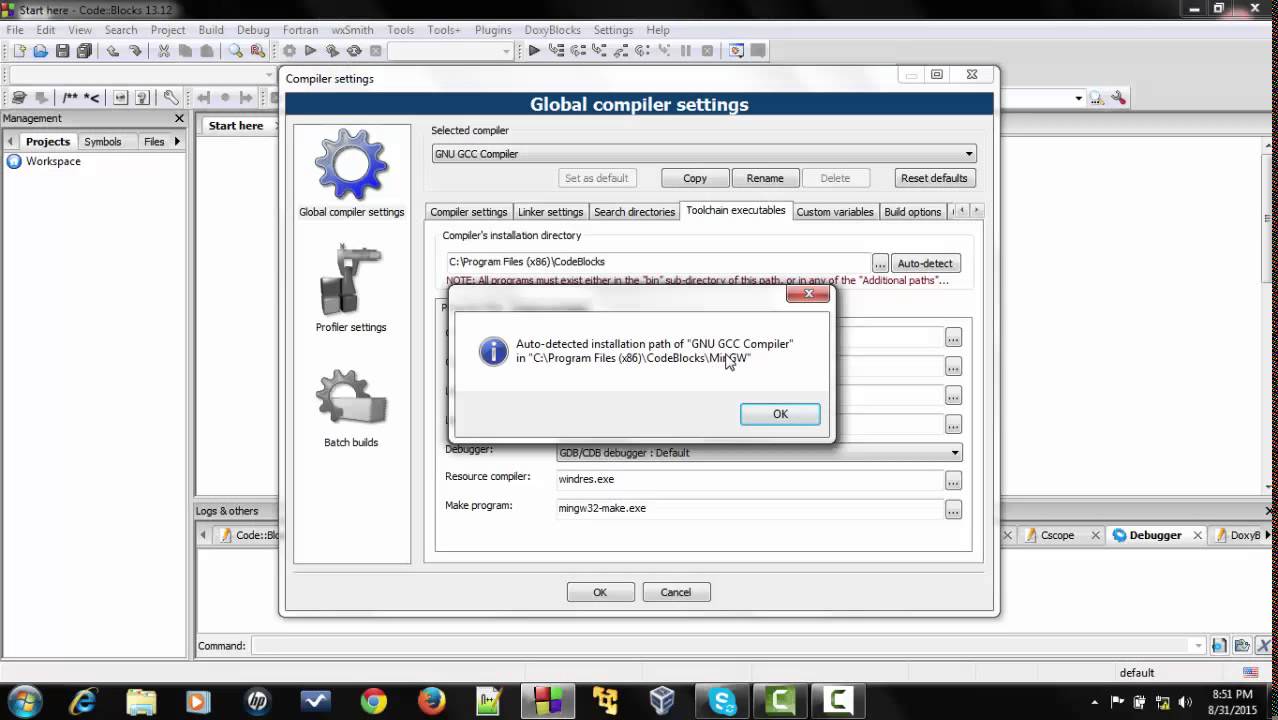Switch to the Build options tab
Viewport: 1278px width, 720px height.
coord(912,212)
